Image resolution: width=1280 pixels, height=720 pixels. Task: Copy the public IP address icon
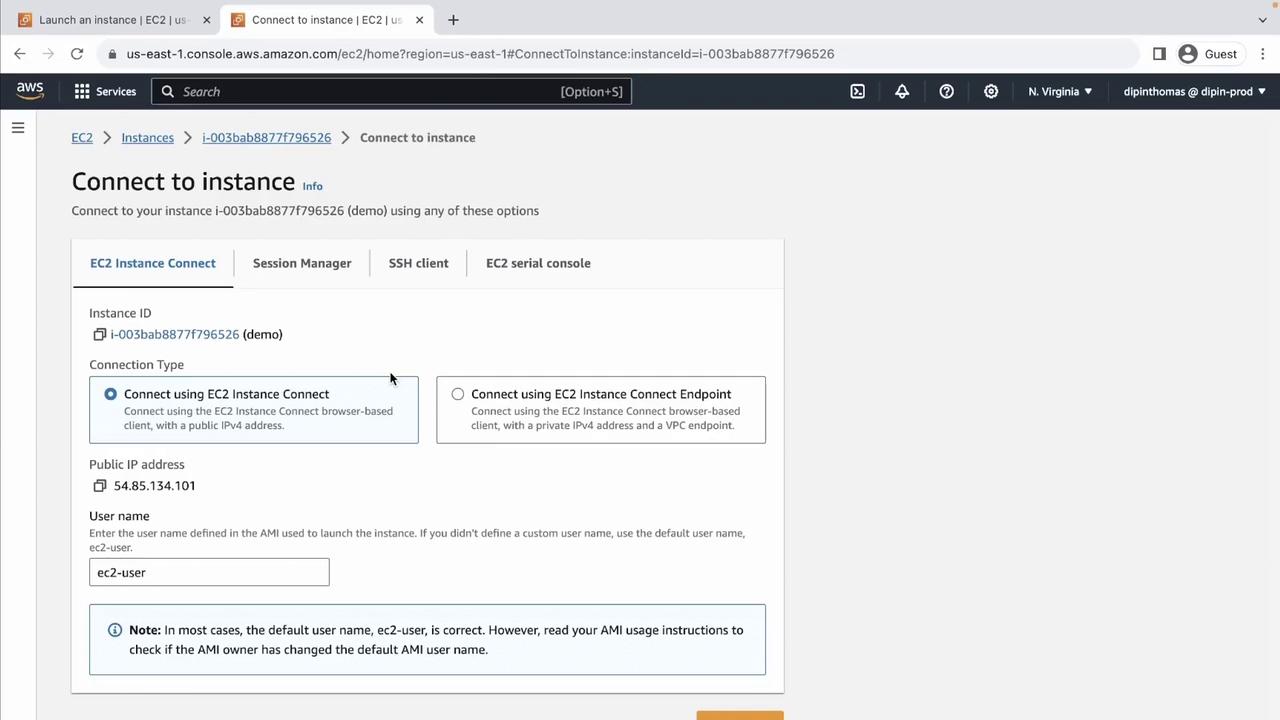(100, 485)
